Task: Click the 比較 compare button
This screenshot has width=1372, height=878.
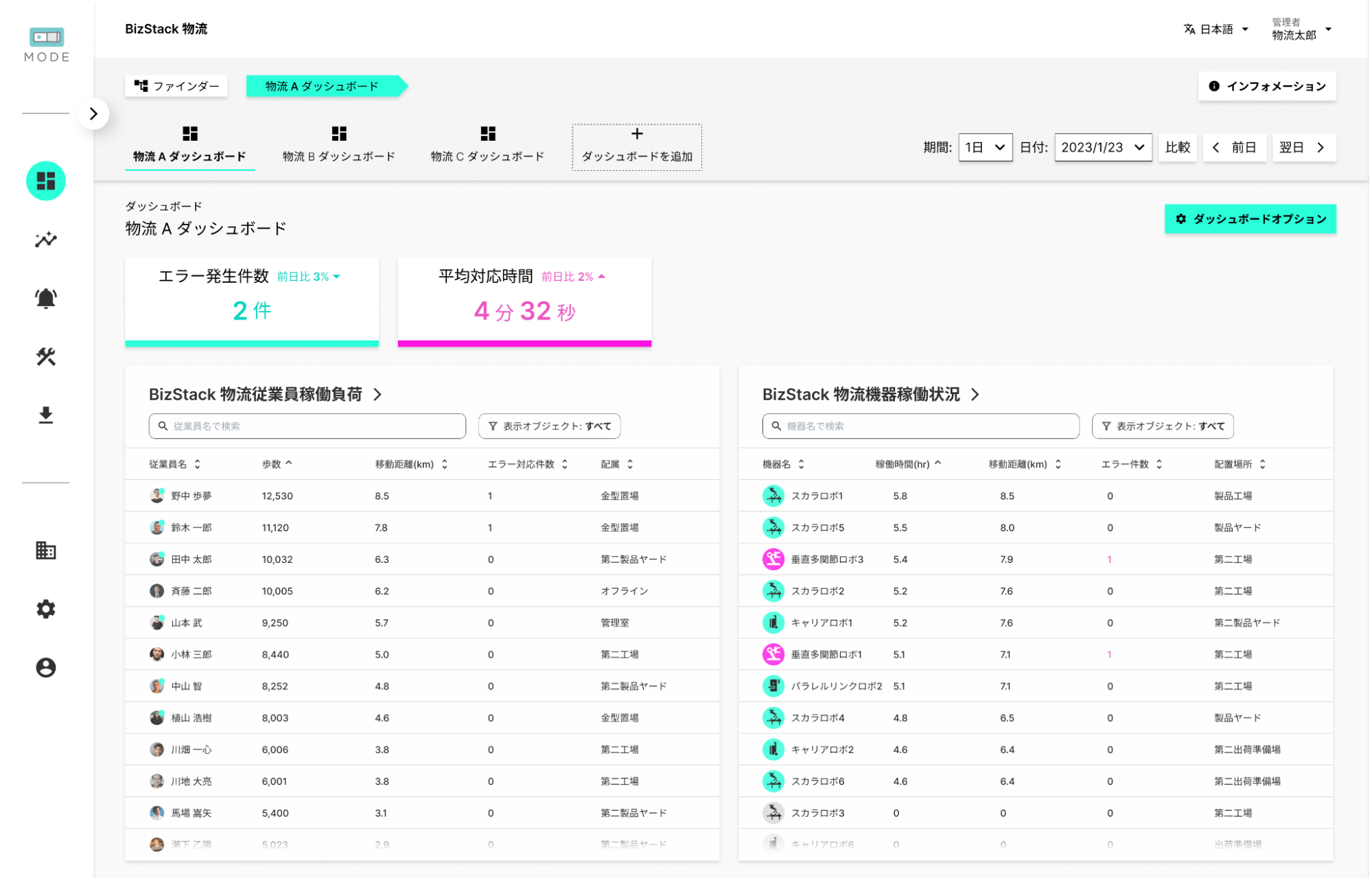Action: [1177, 148]
